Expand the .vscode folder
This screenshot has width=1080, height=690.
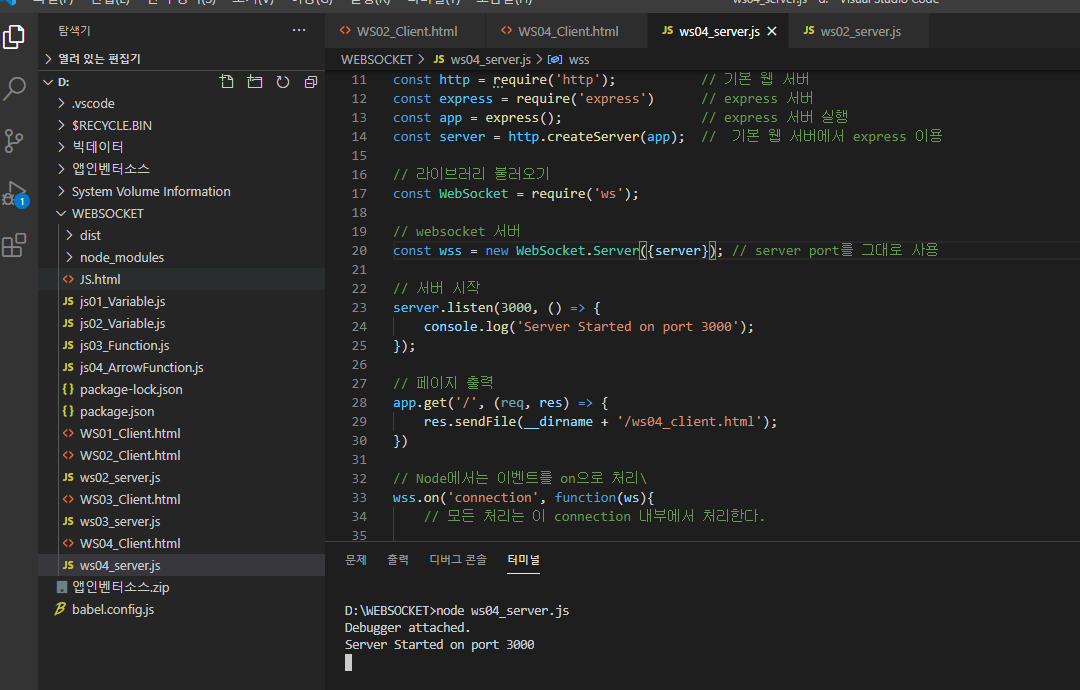(x=181, y=103)
